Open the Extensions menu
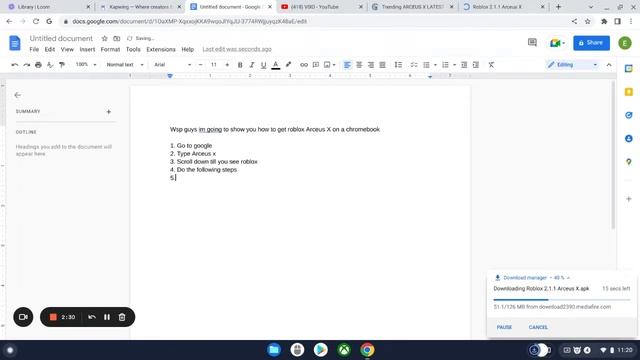This screenshot has width=640, height=360. 161,49
